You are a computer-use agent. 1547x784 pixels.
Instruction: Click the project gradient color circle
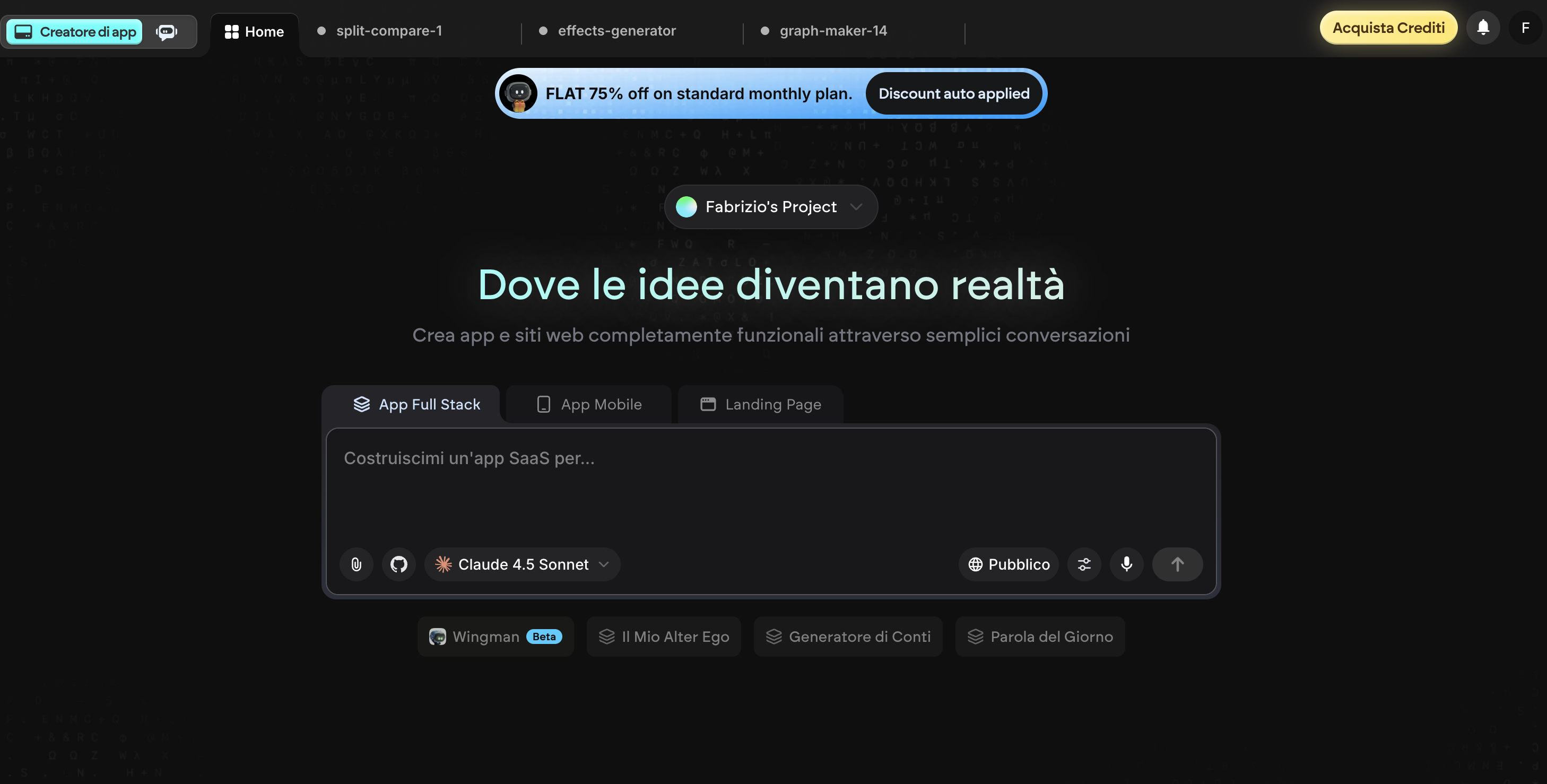[686, 206]
